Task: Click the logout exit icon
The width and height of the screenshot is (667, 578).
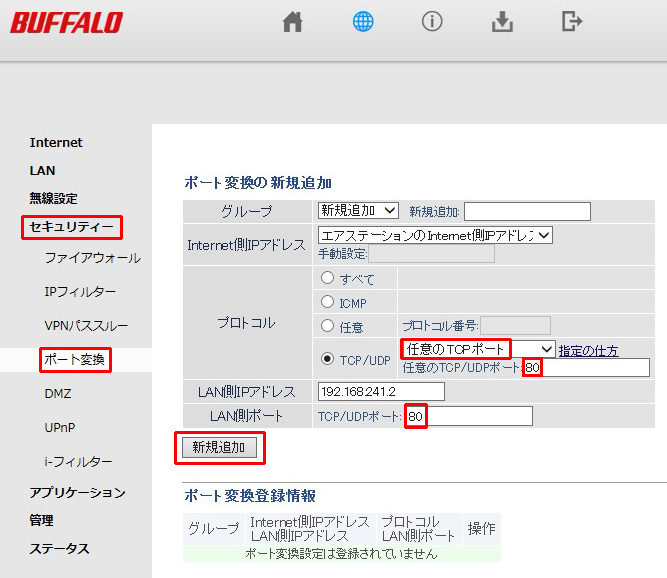Action: click(572, 22)
